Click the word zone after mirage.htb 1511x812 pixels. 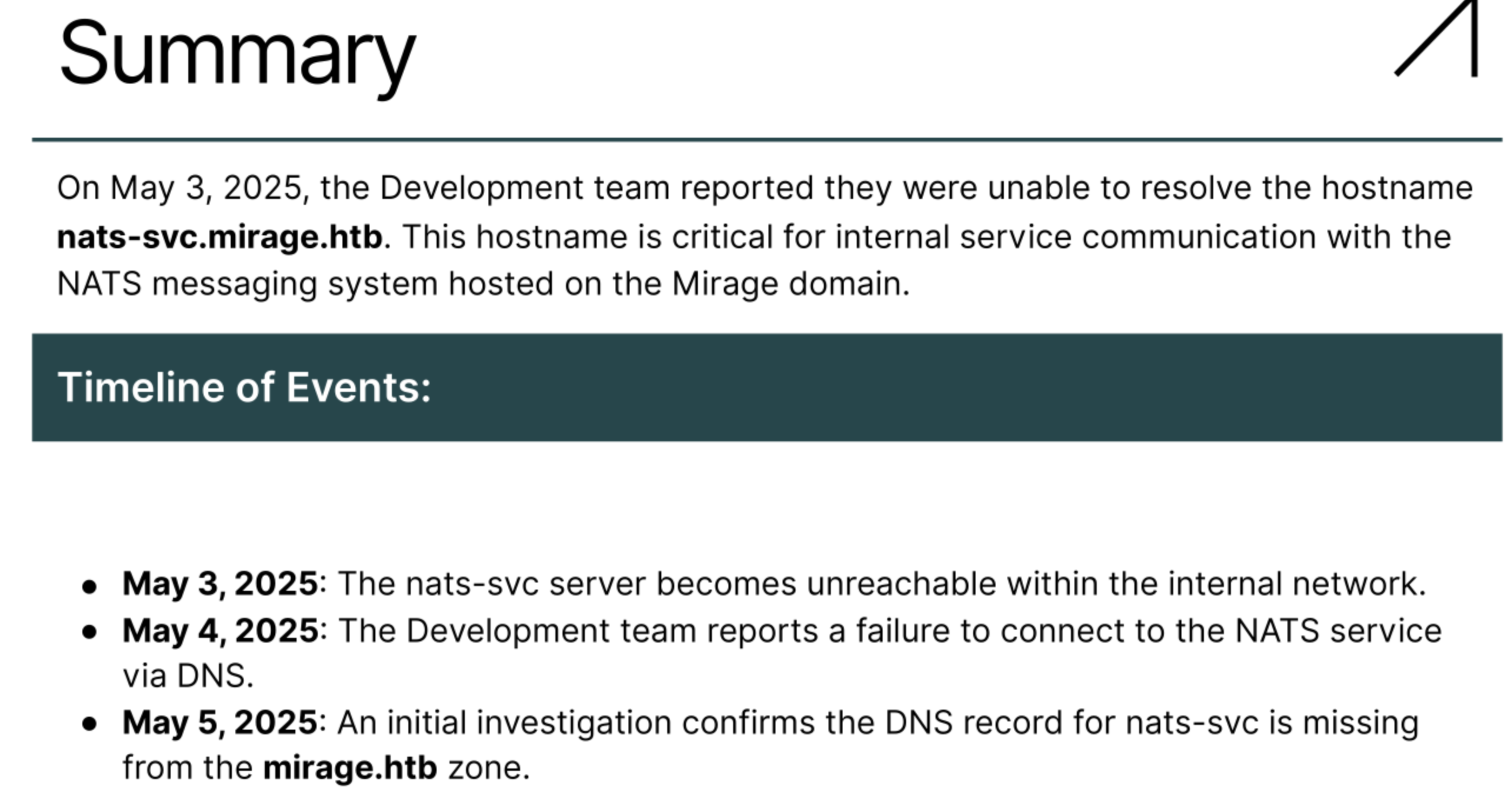(x=488, y=768)
